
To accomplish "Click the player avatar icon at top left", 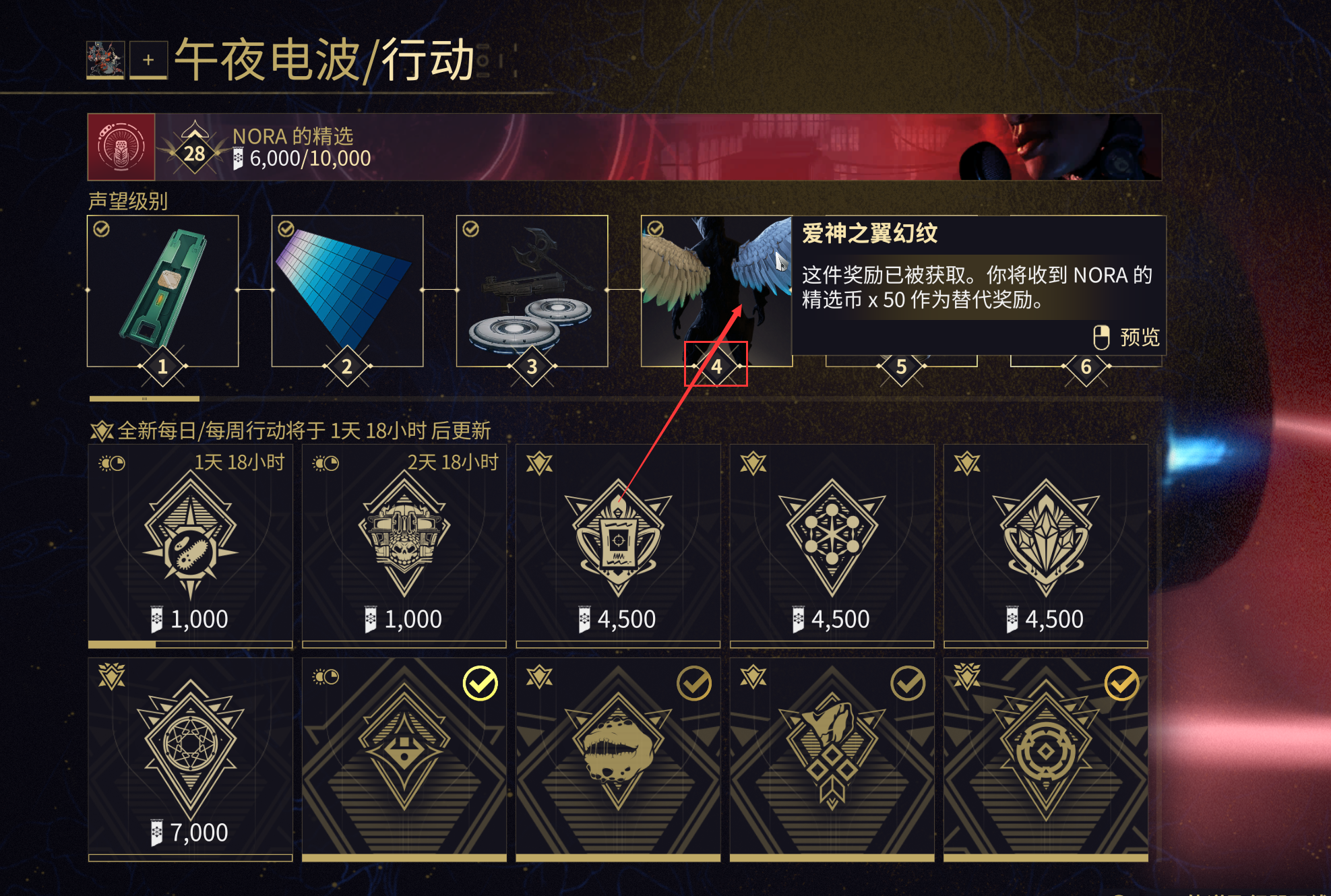I will [106, 60].
